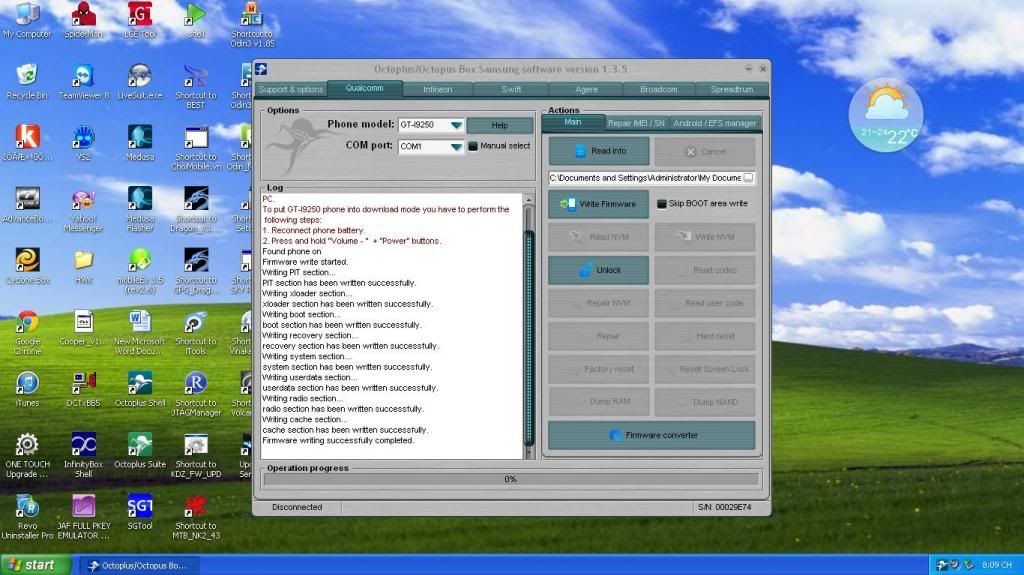Open New Microsoft Word Document icon
Image resolution: width=1024 pixels, height=575 pixels.
pos(140,333)
